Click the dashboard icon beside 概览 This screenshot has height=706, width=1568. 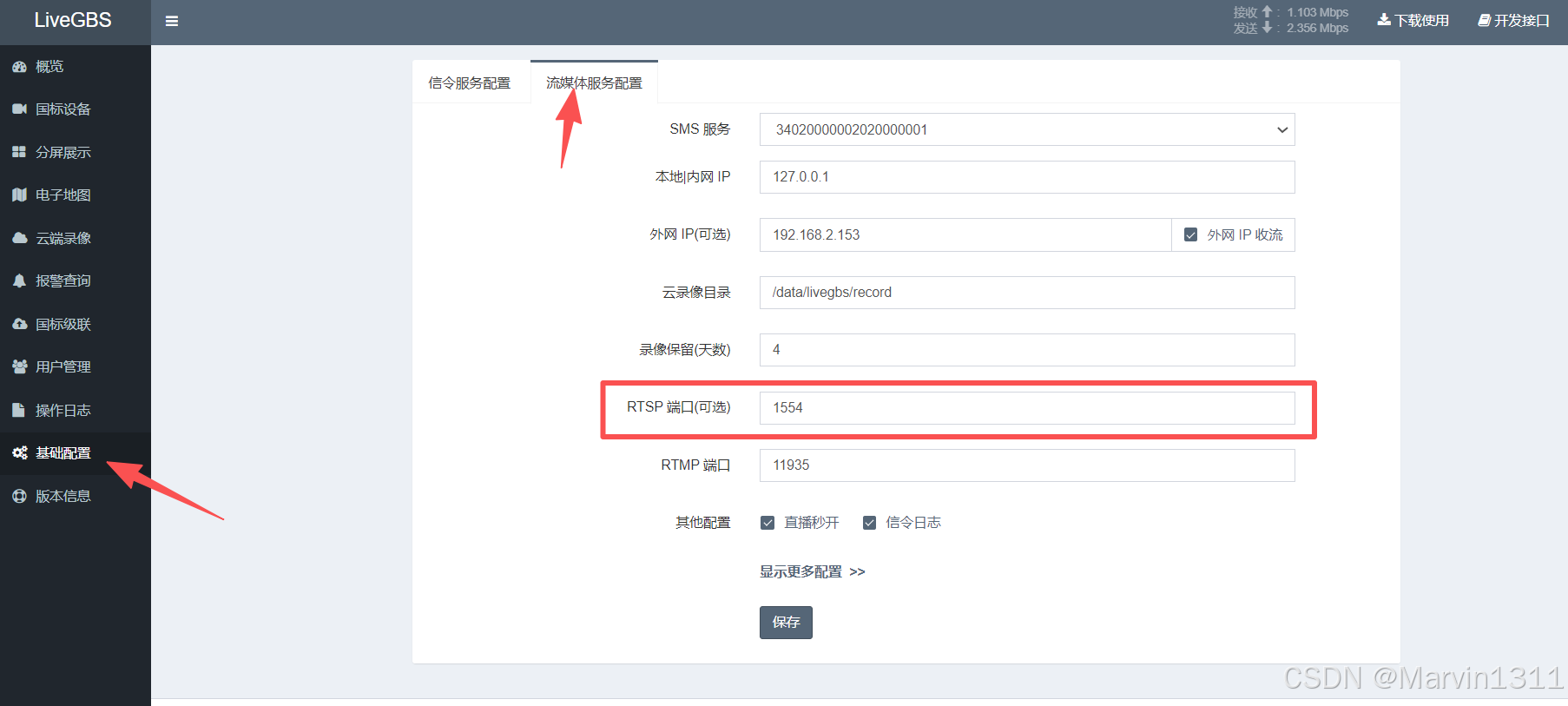[19, 66]
